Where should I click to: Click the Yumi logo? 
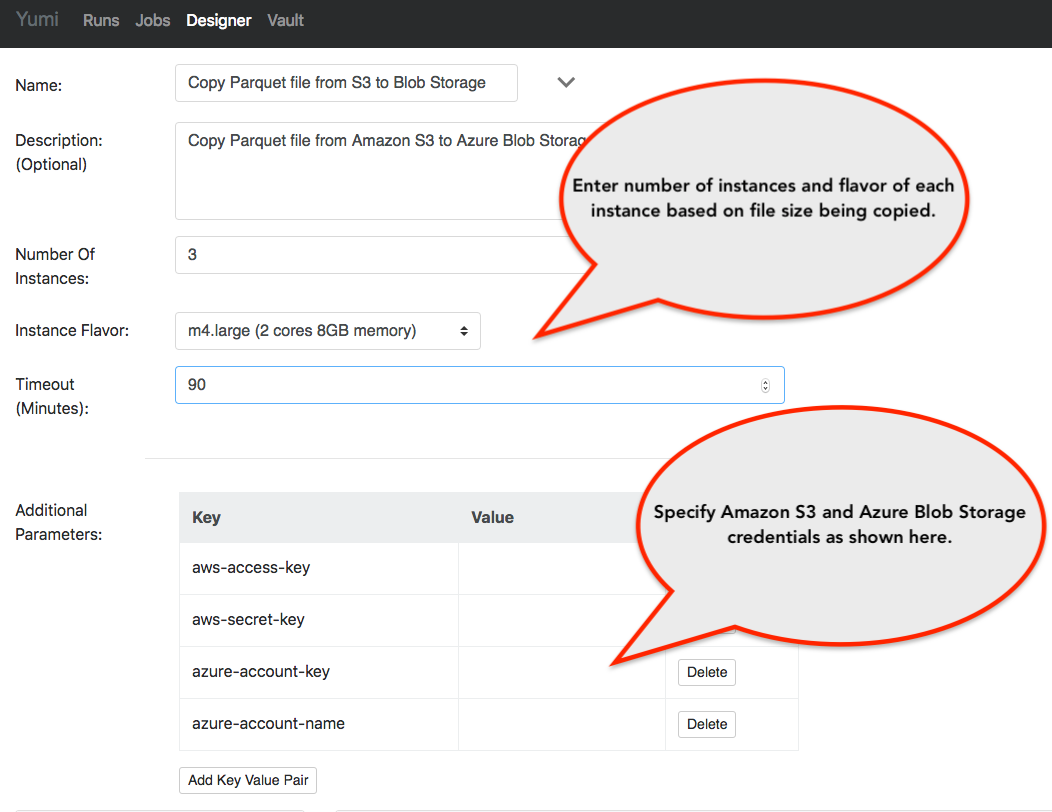(36, 19)
